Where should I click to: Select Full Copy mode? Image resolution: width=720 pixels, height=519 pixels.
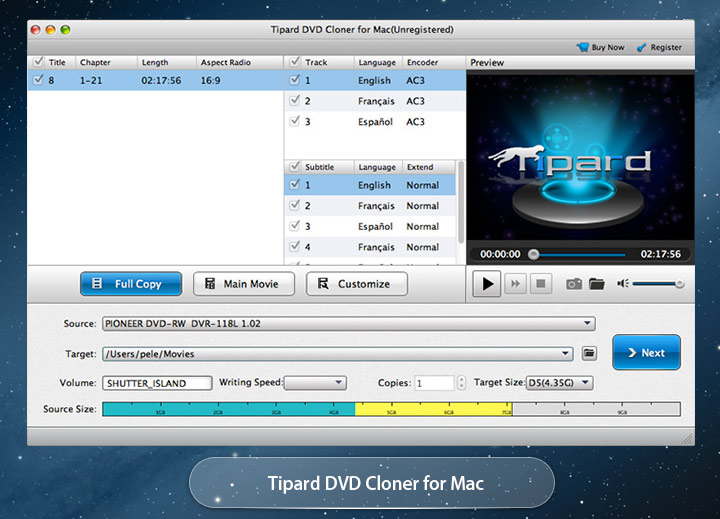[131, 284]
